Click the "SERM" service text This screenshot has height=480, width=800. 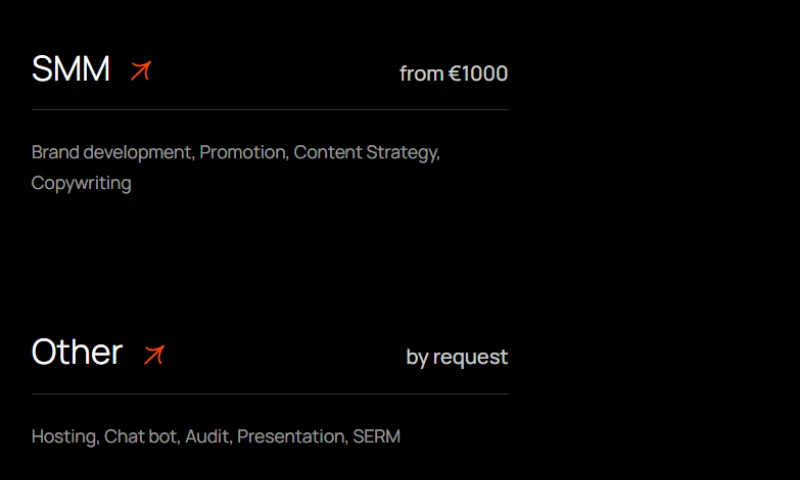(377, 437)
